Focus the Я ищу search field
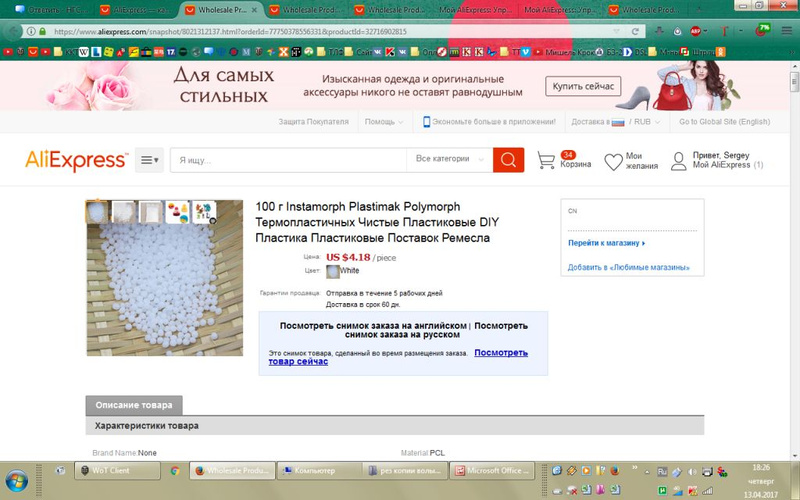Screen dimensions: 800x500 (x=288, y=160)
